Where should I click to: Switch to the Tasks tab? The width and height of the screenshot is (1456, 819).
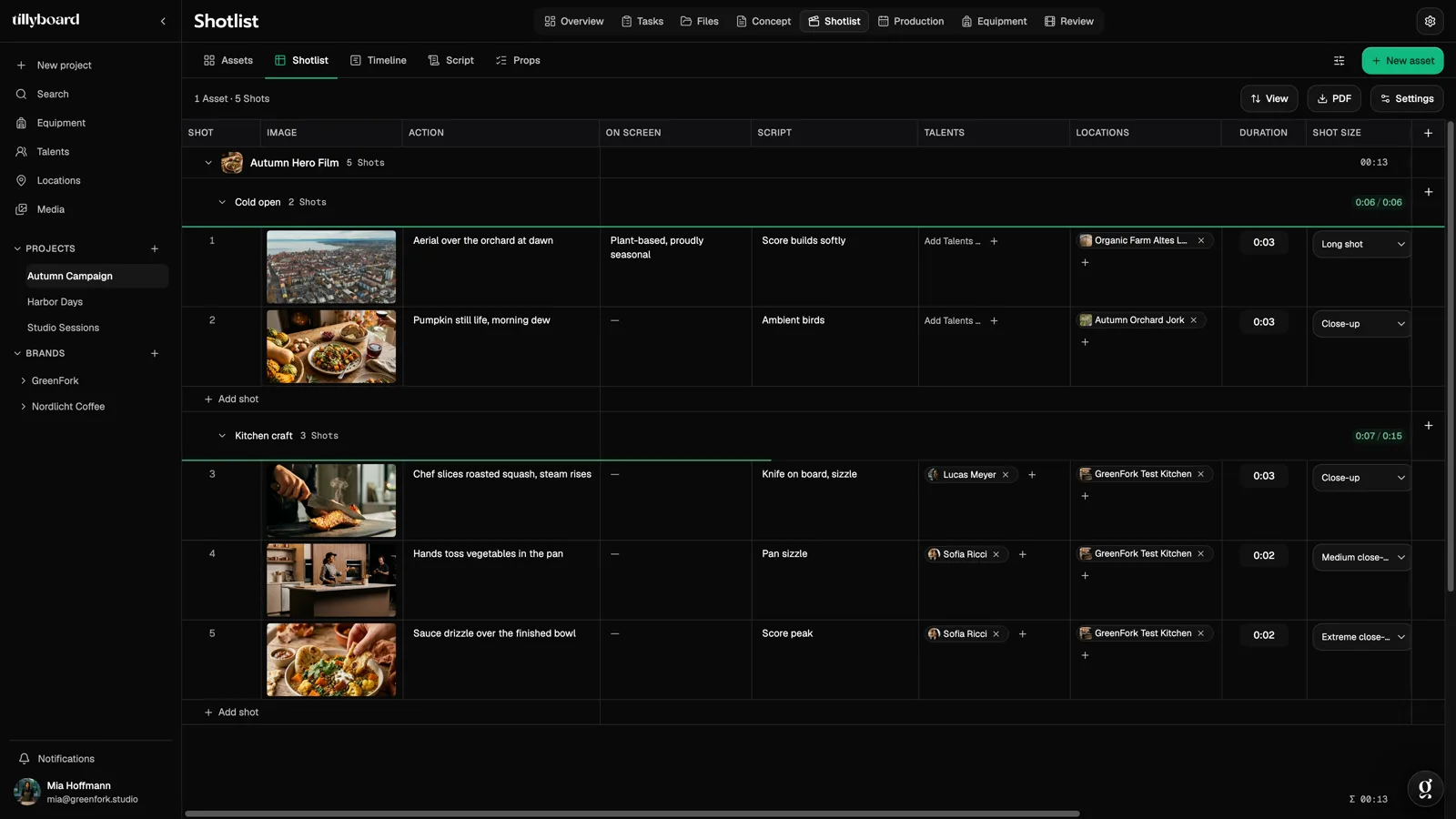click(x=642, y=21)
